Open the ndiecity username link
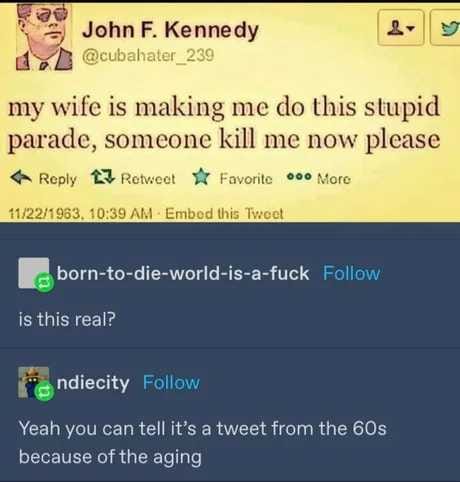This screenshot has width=460, height=482. (x=93, y=382)
